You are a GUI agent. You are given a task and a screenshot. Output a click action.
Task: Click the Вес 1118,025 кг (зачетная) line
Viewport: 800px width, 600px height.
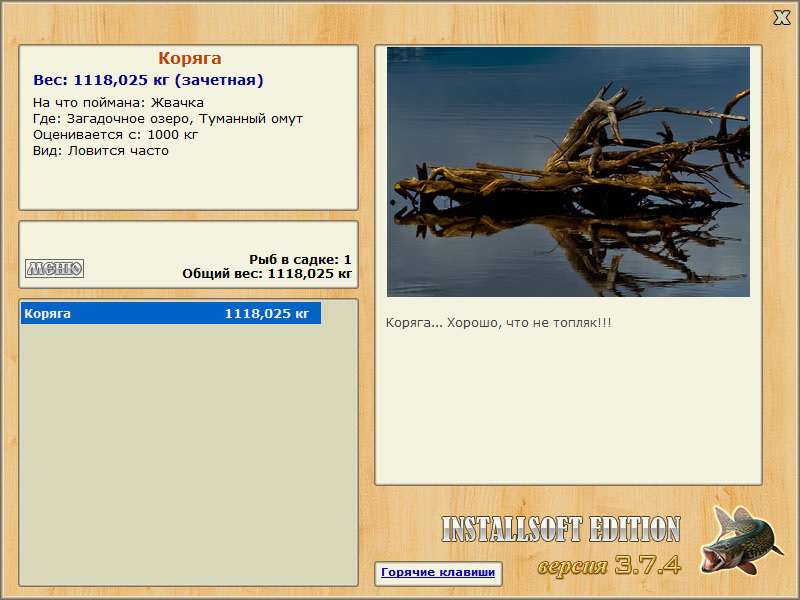coord(148,80)
